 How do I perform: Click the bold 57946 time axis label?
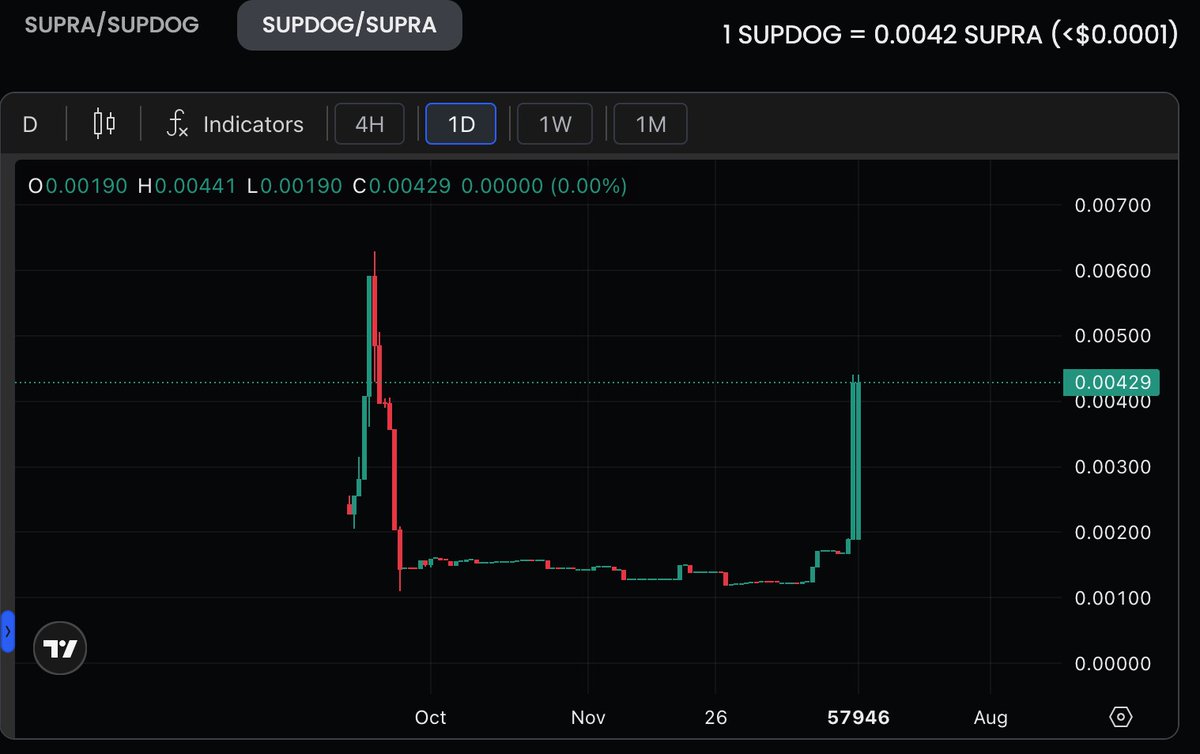tap(858, 718)
